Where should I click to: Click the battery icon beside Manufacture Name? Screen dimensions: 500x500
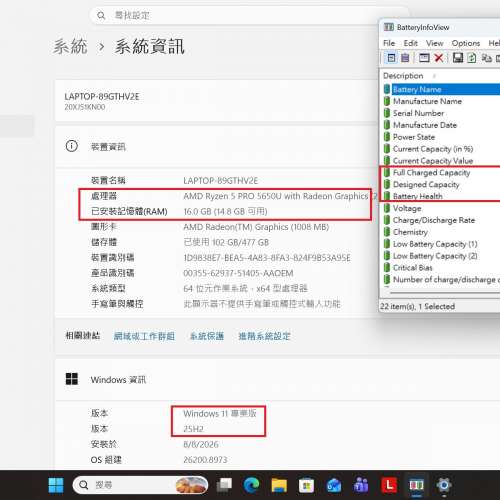(387, 101)
